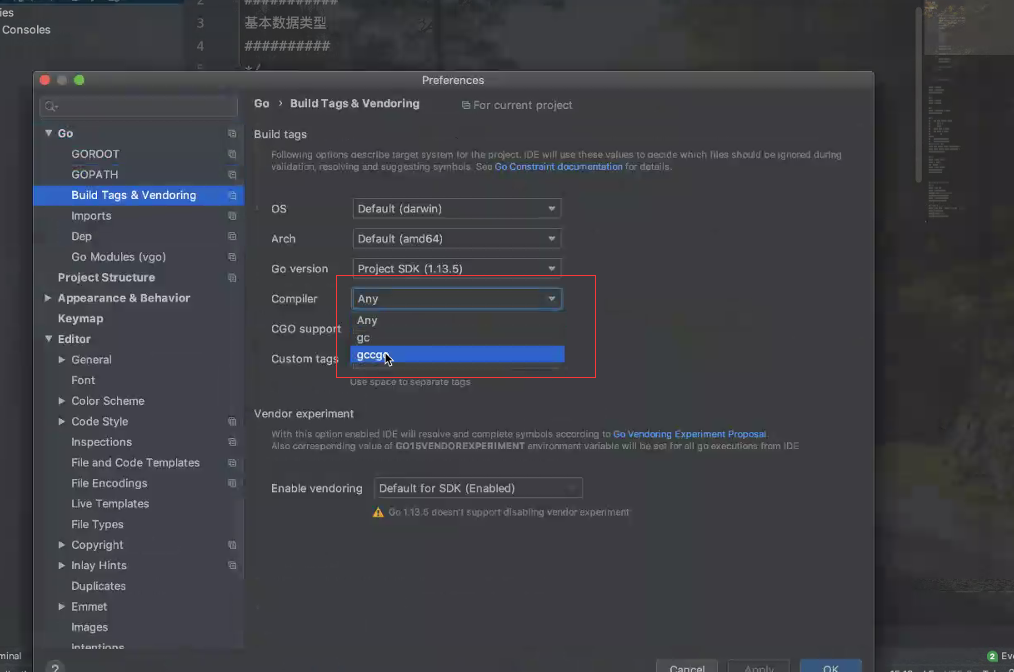Screen dimensions: 1014x672
Task: Collapse the Editor settings node
Action: (49, 339)
